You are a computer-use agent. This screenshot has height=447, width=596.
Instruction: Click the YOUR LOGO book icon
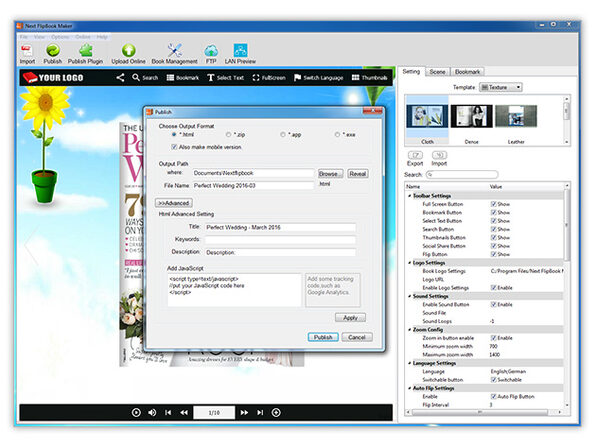click(30, 77)
